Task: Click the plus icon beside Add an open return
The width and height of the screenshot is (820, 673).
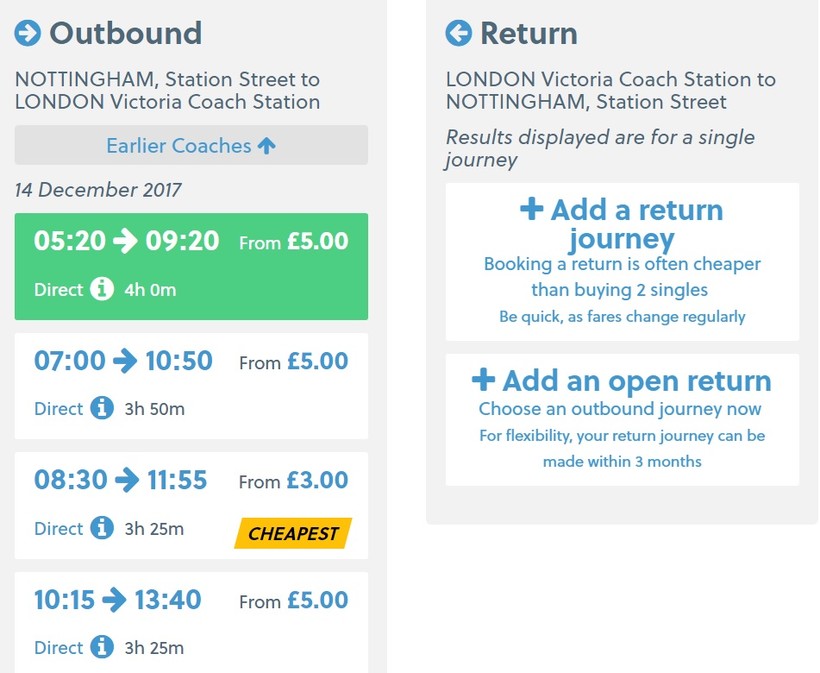Action: [483, 380]
